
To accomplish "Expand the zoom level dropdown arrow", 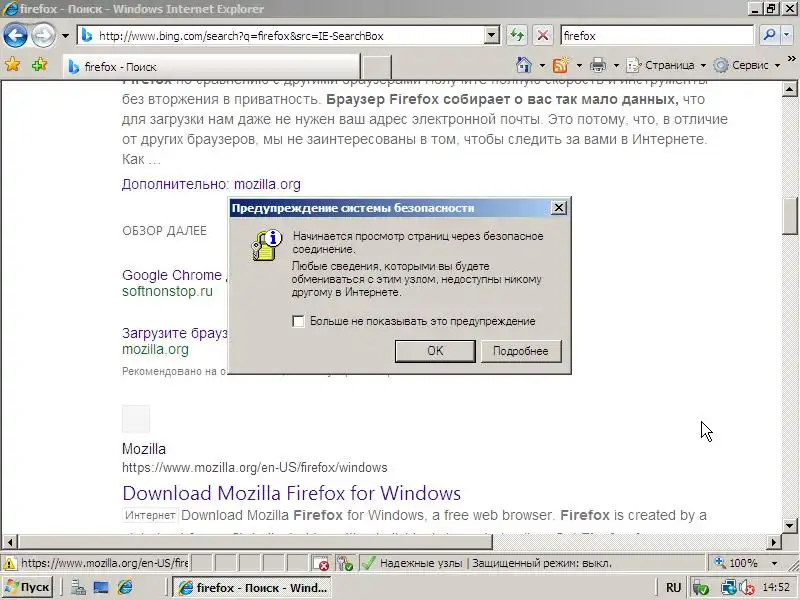I will coord(774,564).
